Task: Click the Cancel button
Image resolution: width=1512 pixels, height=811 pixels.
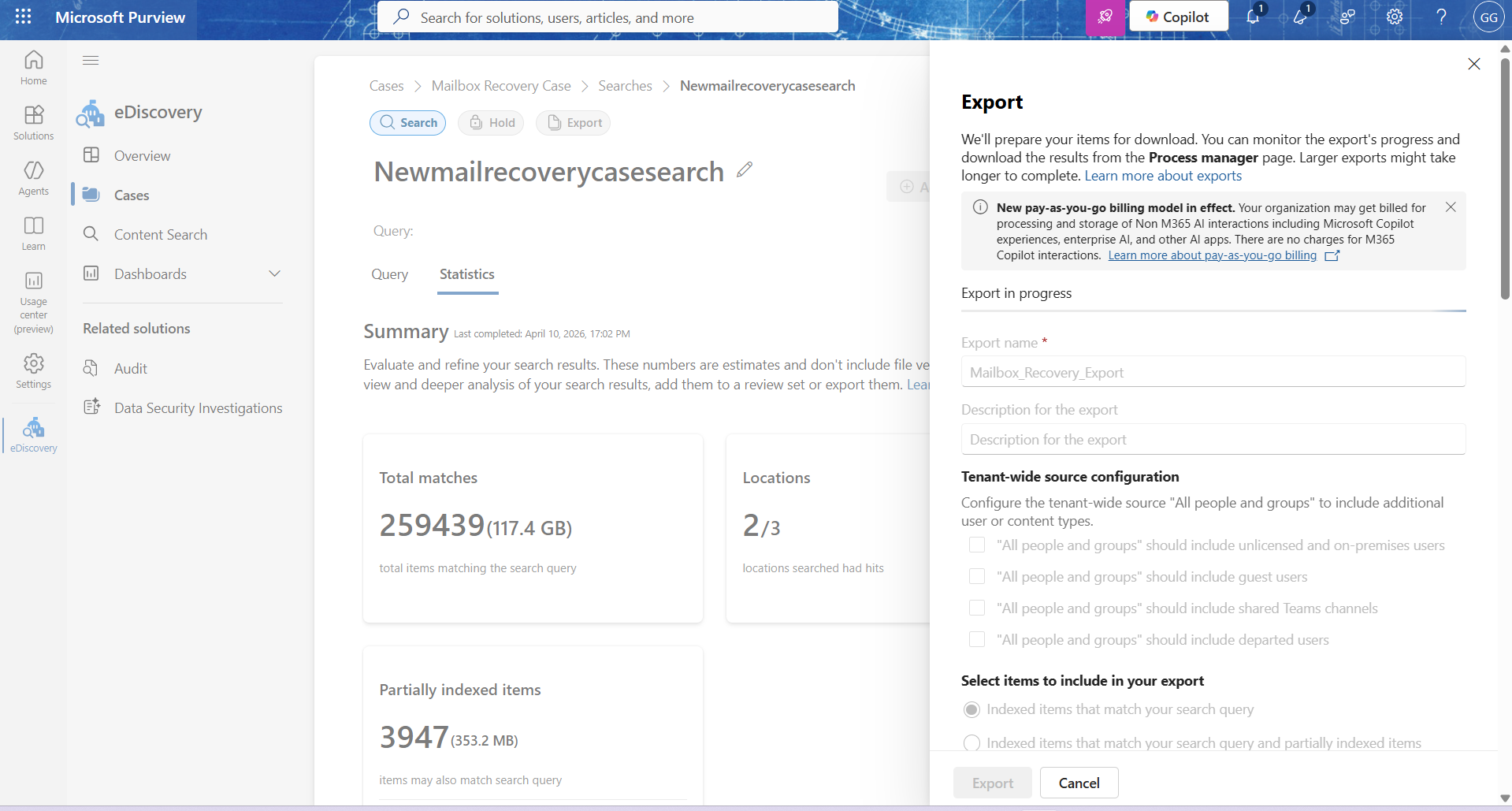Action: pyautogui.click(x=1079, y=783)
